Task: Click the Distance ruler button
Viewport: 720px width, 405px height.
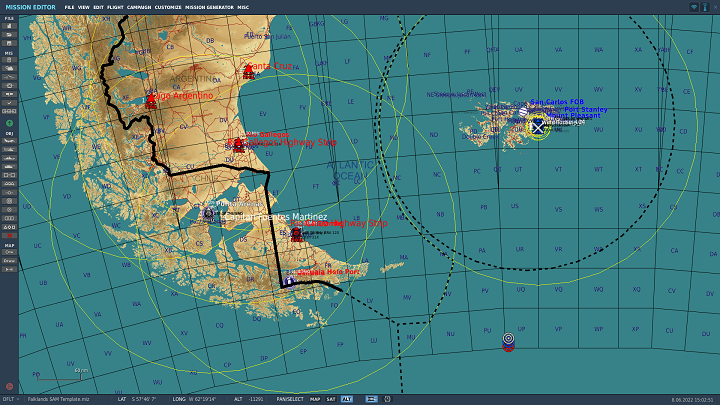Action: pyautogui.click(x=9, y=262)
